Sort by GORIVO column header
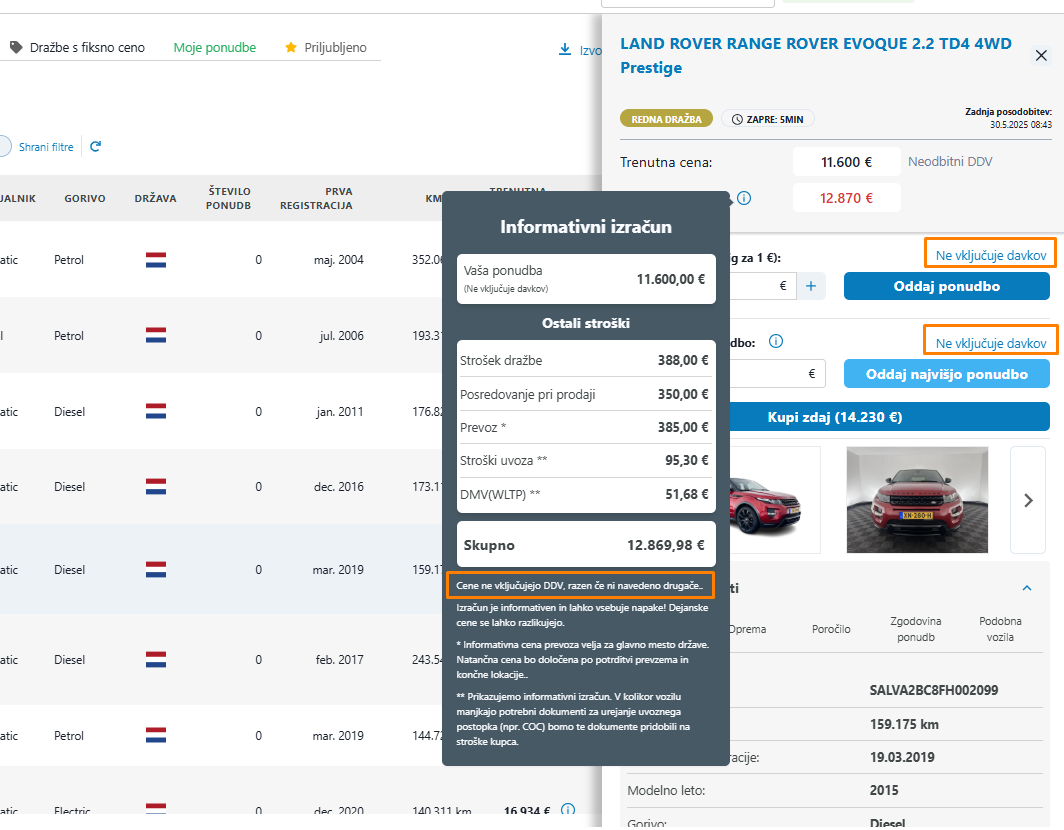Viewport: 1064px width, 830px height. coord(85,198)
